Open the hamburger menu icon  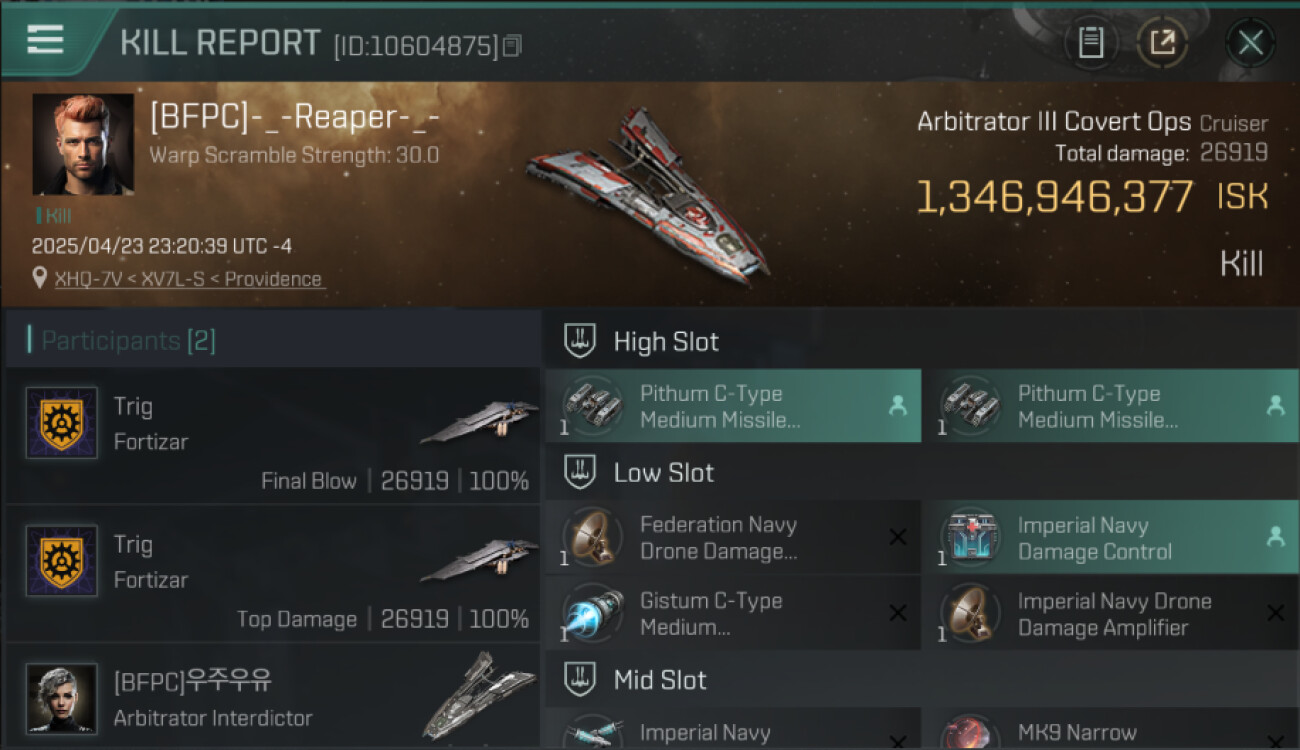click(x=45, y=40)
